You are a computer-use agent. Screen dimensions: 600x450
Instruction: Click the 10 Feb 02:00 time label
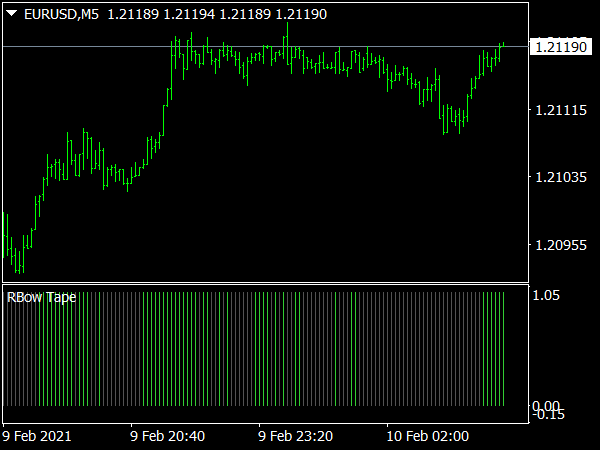pos(427,436)
